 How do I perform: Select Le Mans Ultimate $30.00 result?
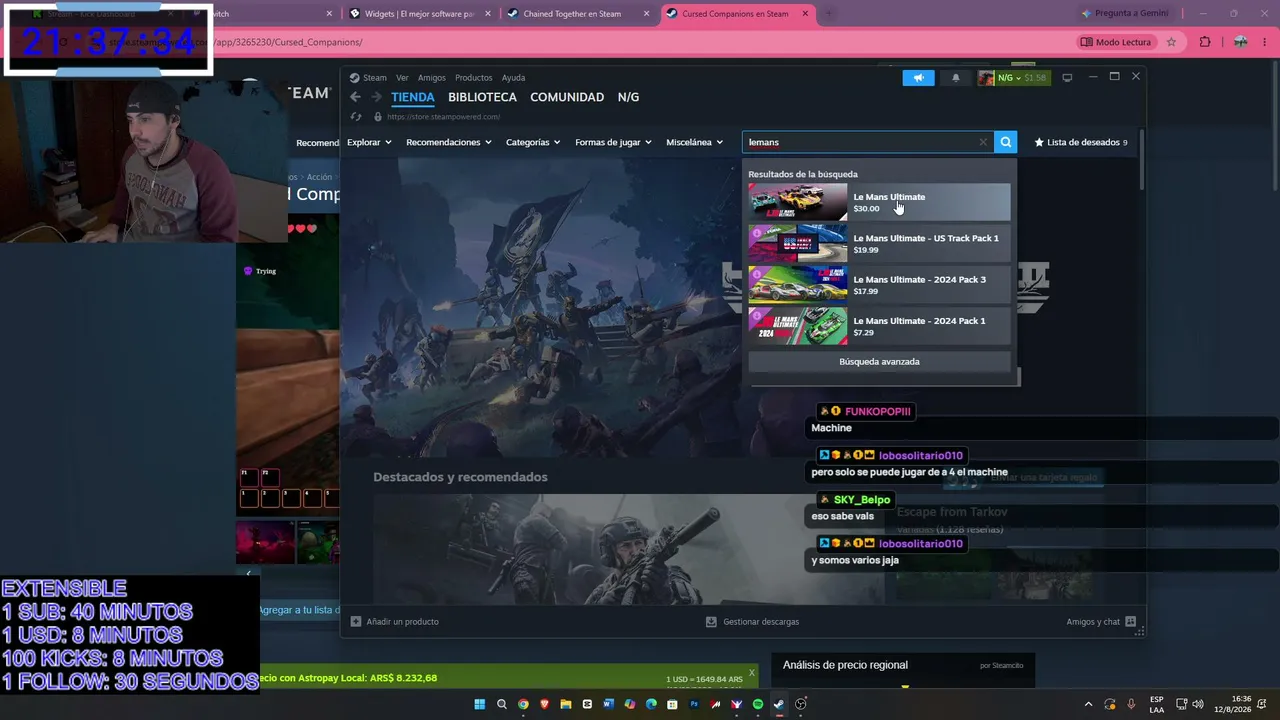pos(879,202)
